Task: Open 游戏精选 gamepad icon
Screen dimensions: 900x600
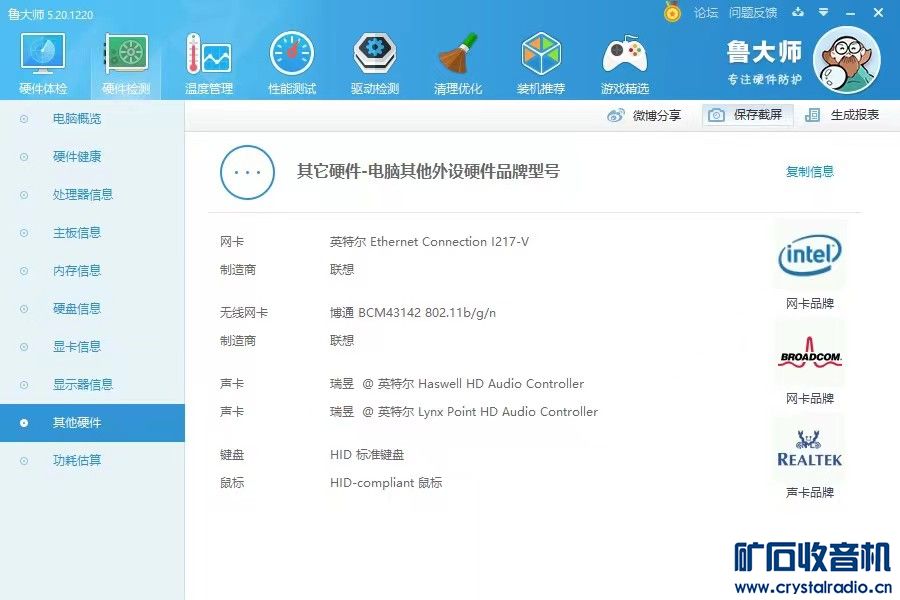Action: tap(624, 63)
